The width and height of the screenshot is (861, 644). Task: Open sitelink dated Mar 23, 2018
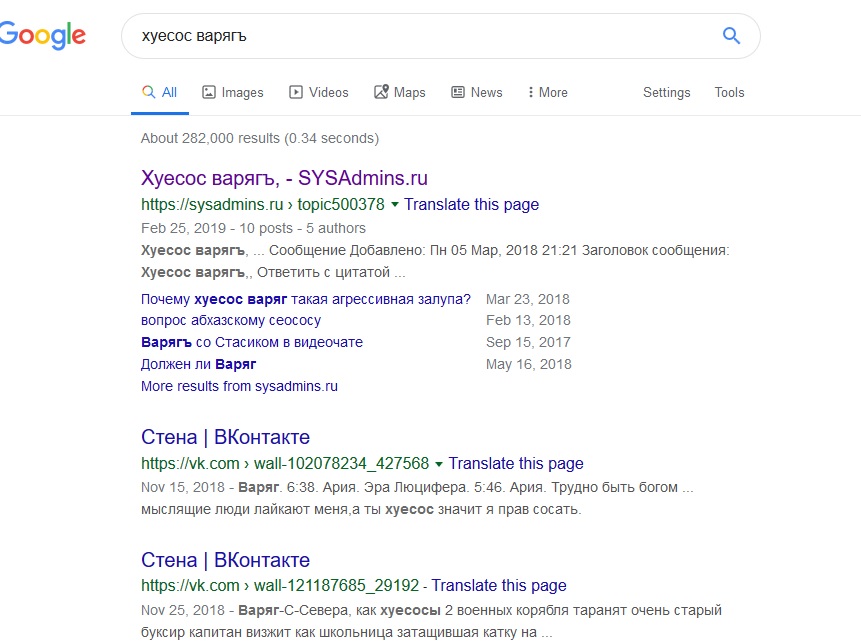click(306, 299)
